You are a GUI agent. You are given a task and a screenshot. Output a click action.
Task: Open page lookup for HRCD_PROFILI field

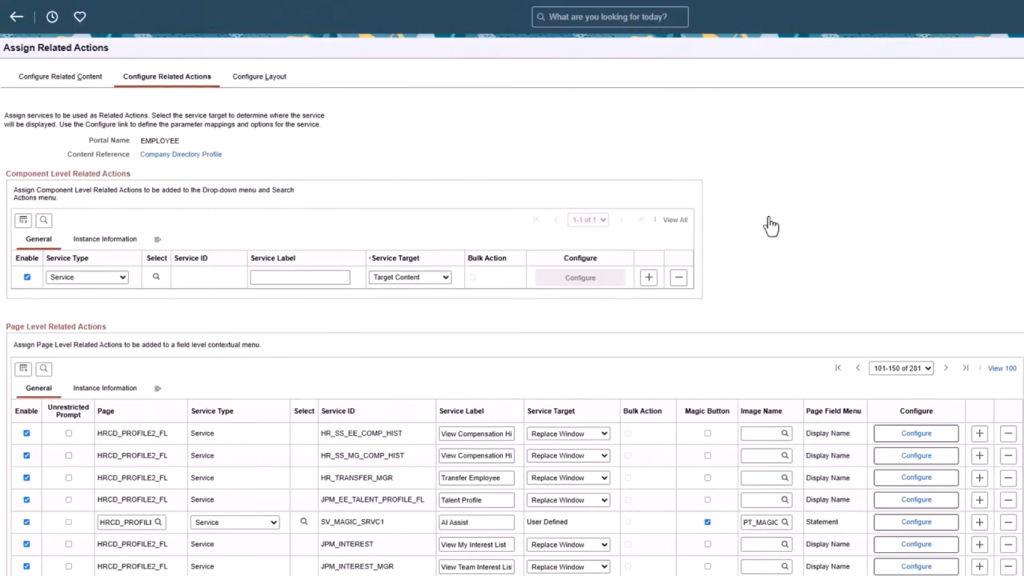coord(158,522)
